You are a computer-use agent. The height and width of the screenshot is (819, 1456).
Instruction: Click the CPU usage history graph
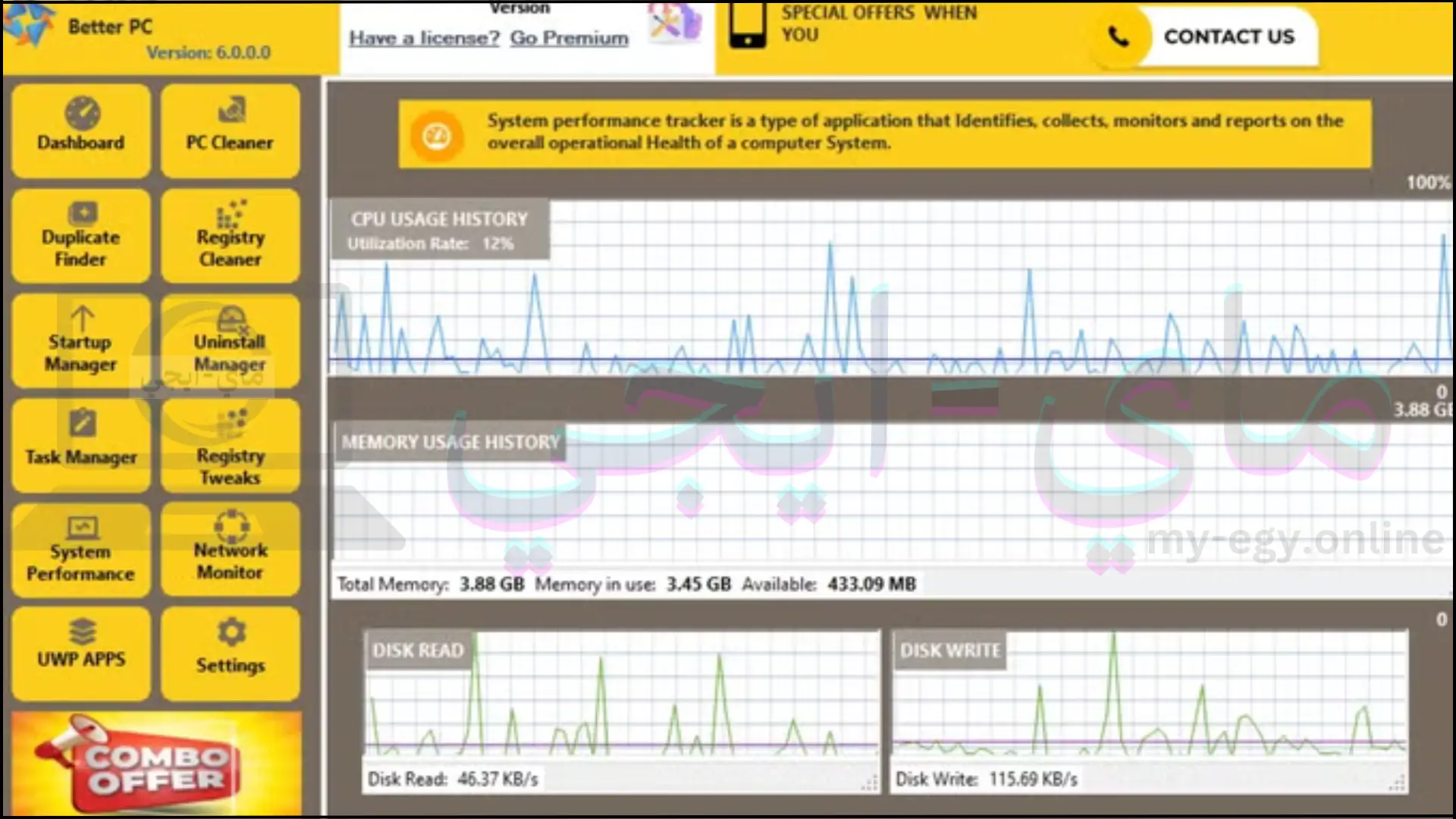tap(890, 288)
